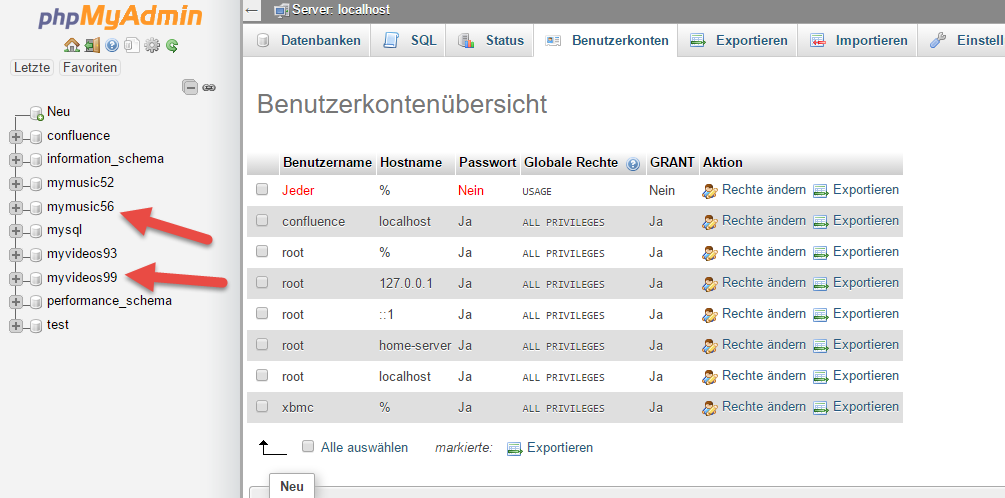1005x498 pixels.
Task: Click left arrow collapse navigation panel icon
Action: tap(252, 10)
